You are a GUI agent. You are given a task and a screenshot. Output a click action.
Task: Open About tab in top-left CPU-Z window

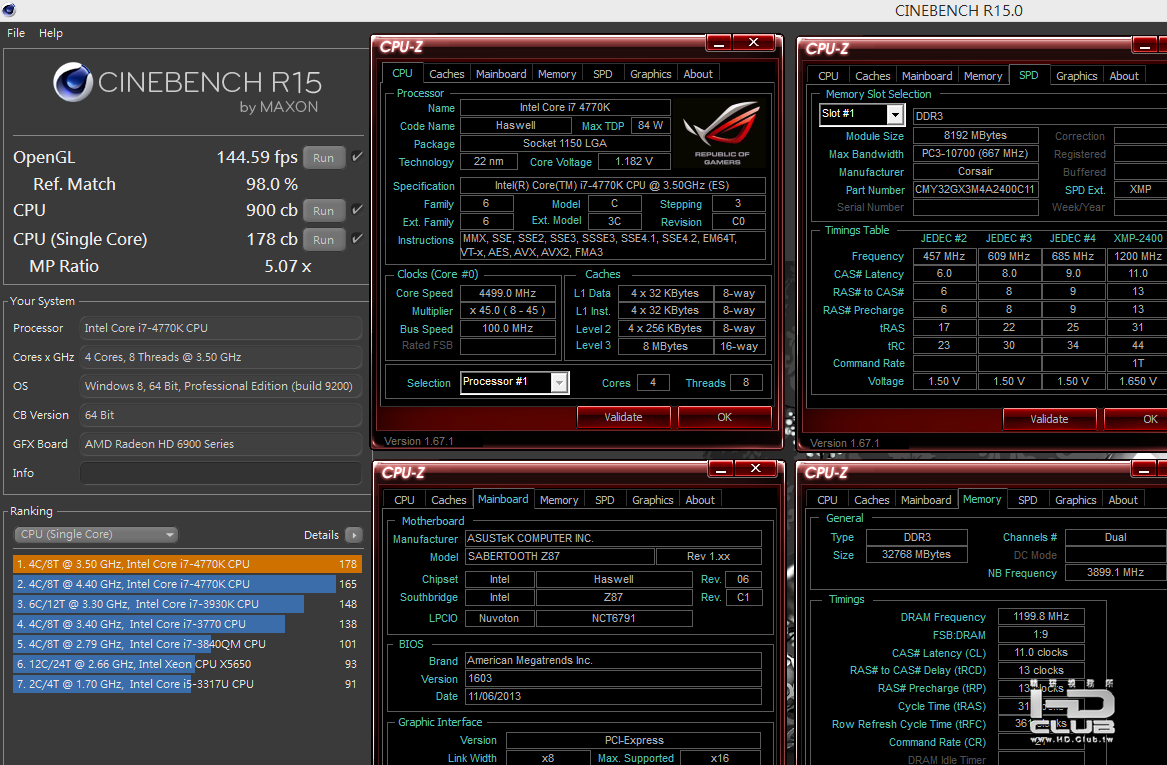(x=698, y=74)
